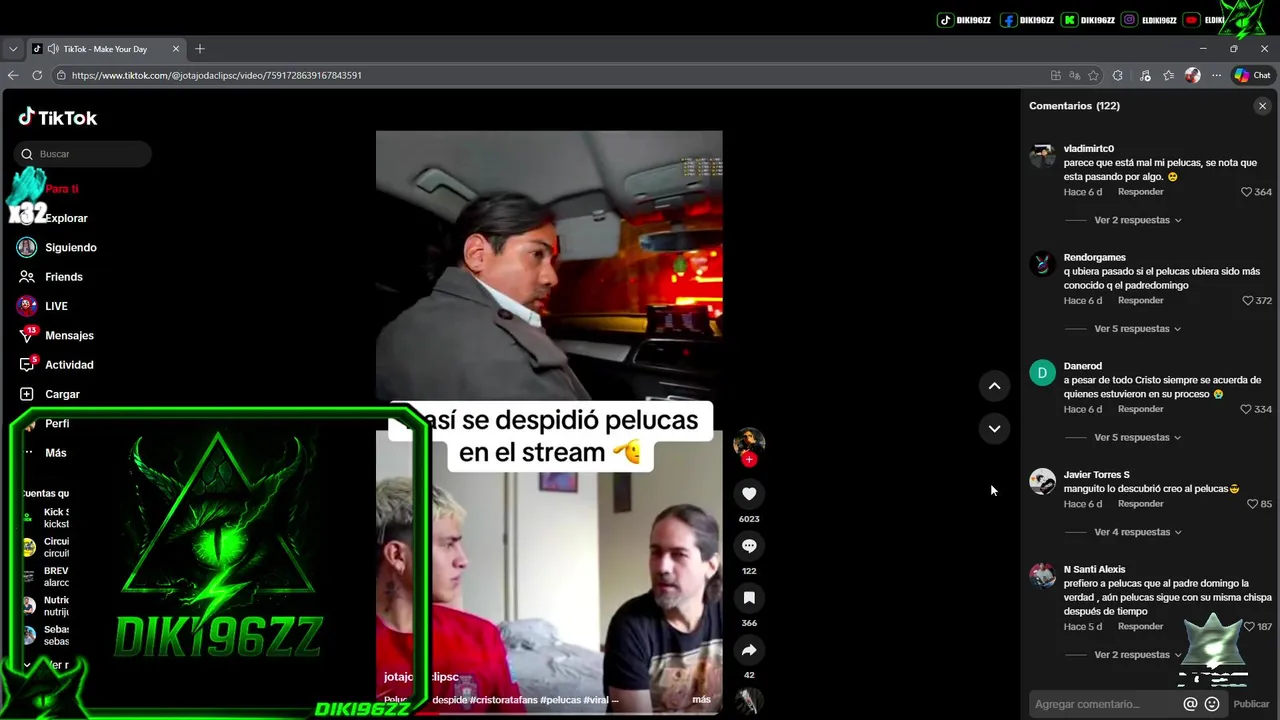1280x720 pixels.
Task: Open the video's comment bubble icon
Action: (749, 545)
